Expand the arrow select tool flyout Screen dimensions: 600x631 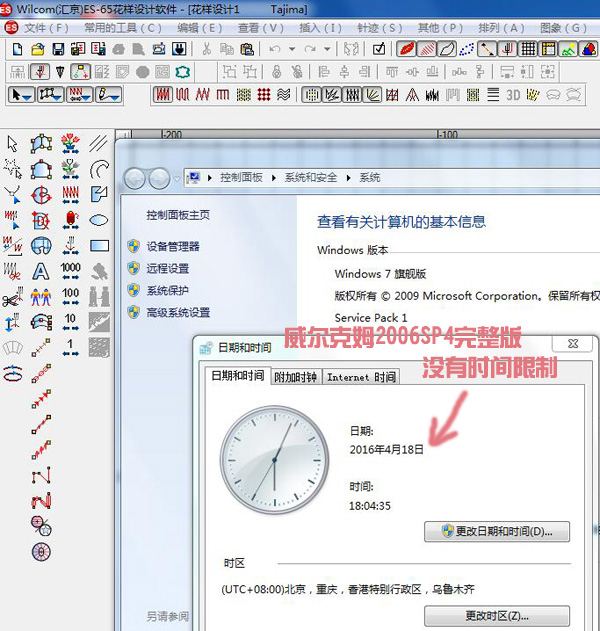pyautogui.click(x=27, y=97)
